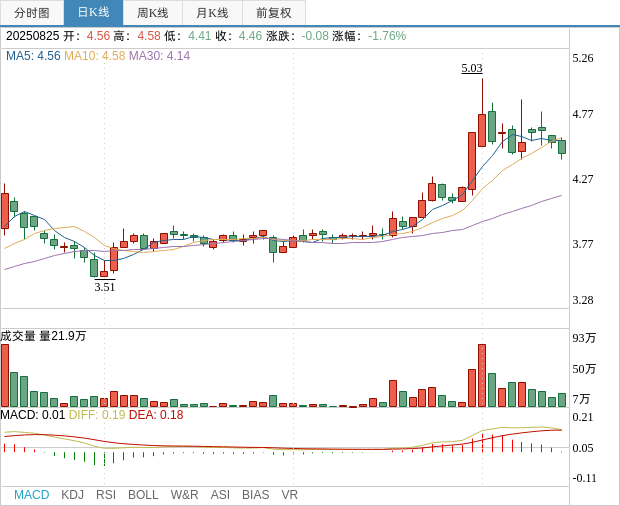Click the 3.77 price axis label

pos(583,244)
